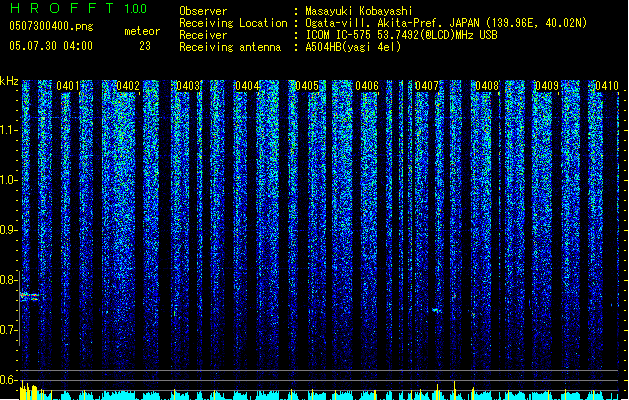Click the 0408 time marker

pos(487,86)
